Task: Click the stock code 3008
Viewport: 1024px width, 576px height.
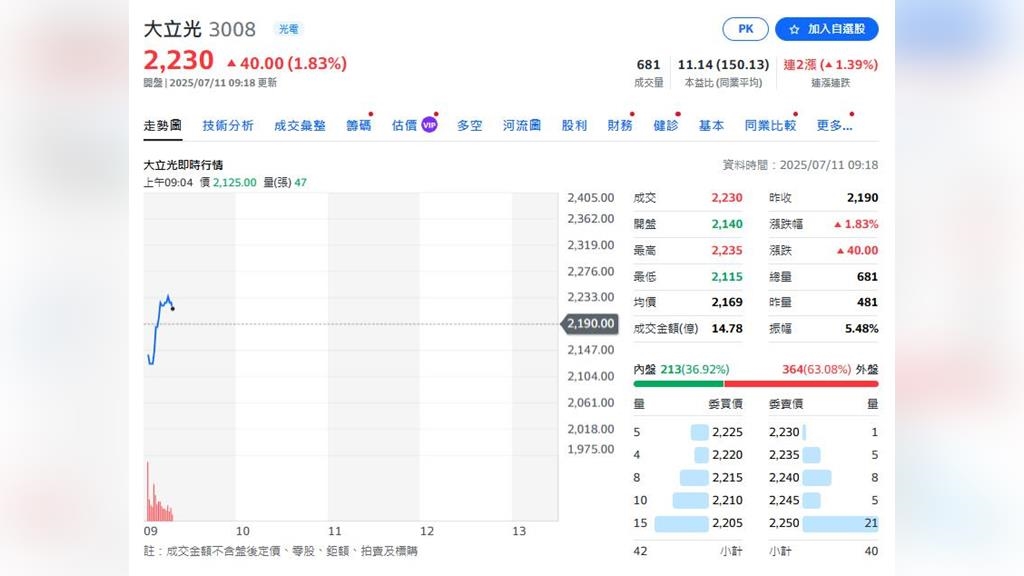Action: [232, 29]
